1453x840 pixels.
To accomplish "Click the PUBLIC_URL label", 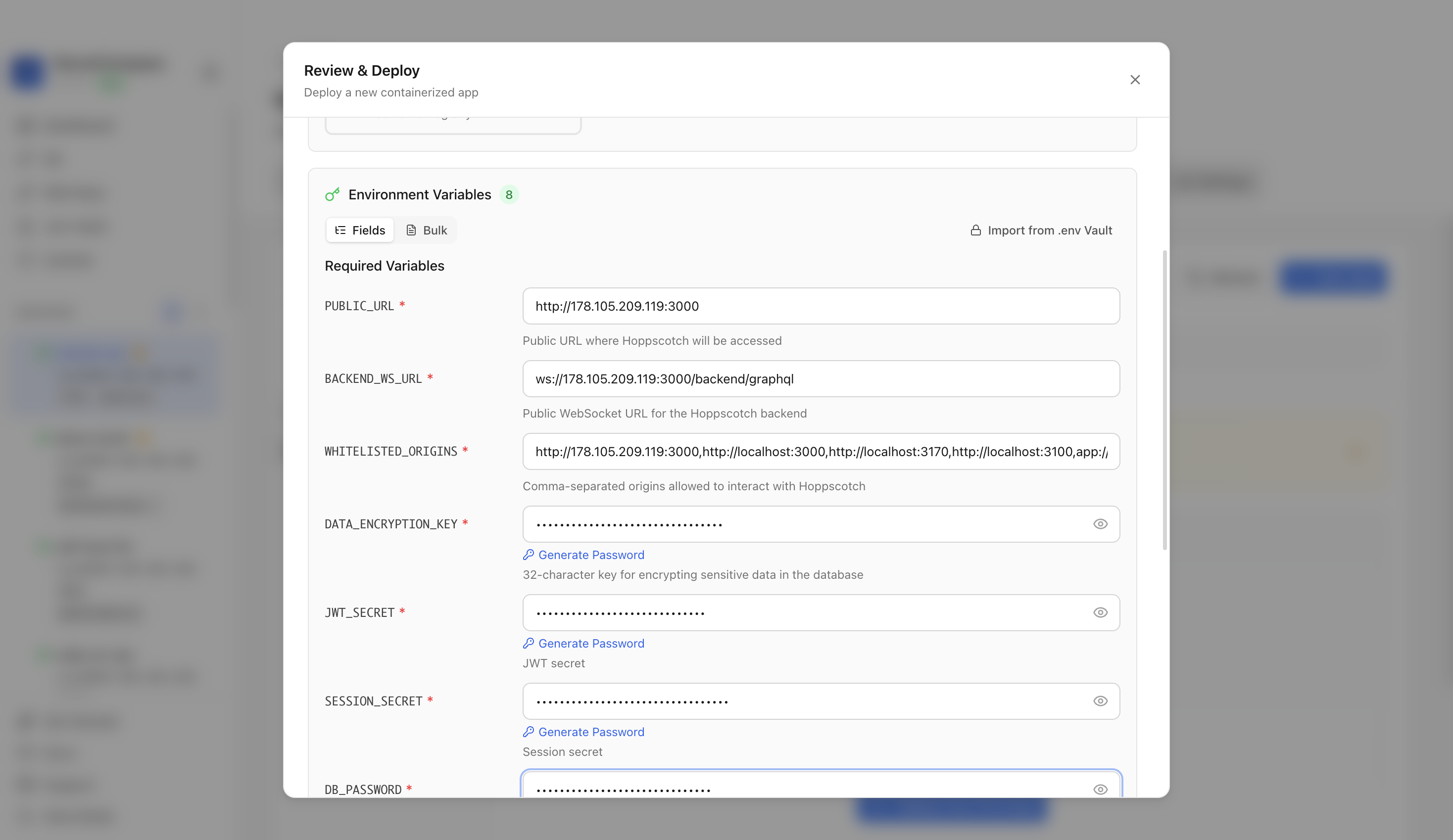I will pyautogui.click(x=359, y=306).
